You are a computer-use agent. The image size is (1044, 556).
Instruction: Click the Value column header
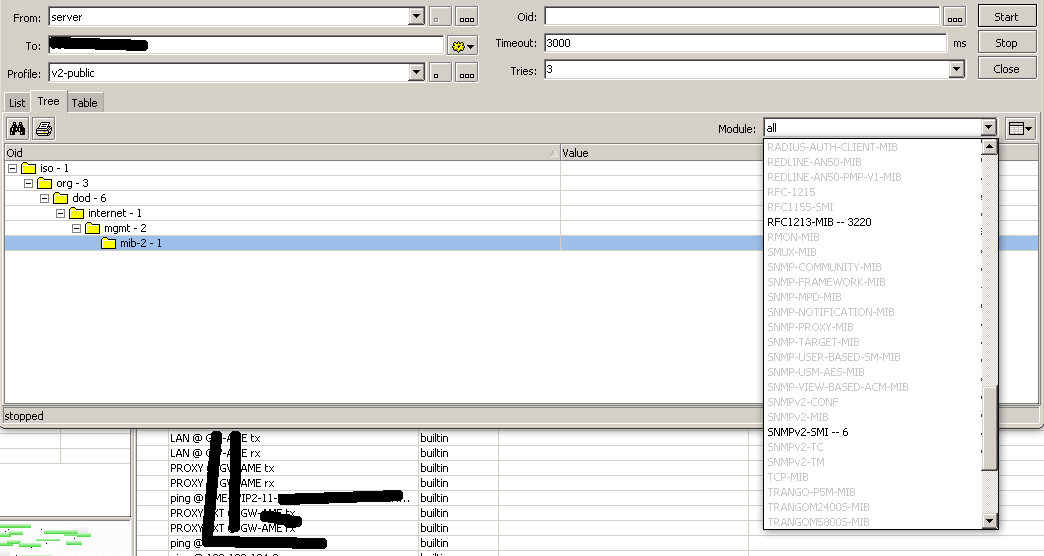click(661, 152)
